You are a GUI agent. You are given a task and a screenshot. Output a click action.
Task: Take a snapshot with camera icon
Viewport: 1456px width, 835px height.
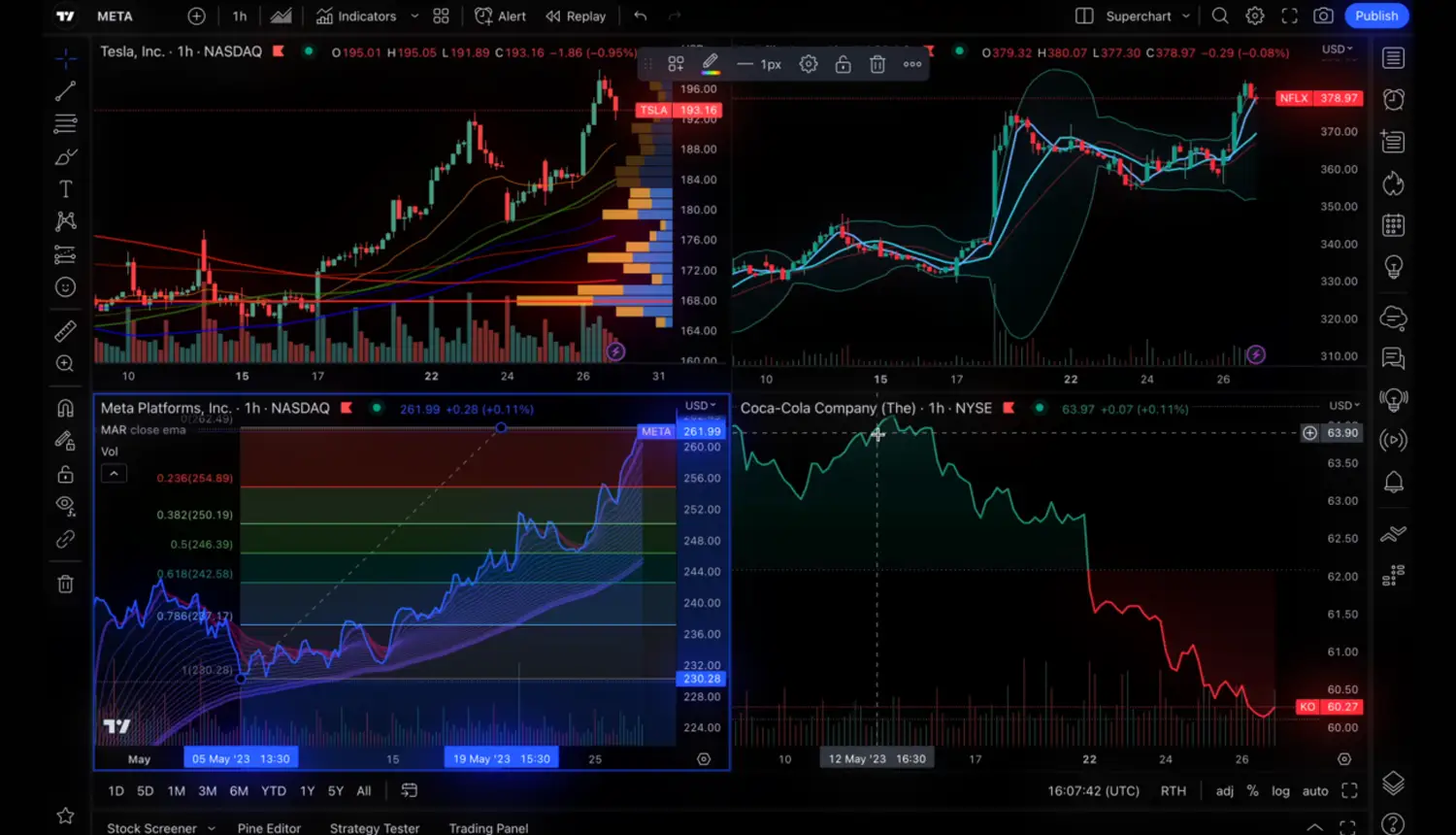[1323, 16]
